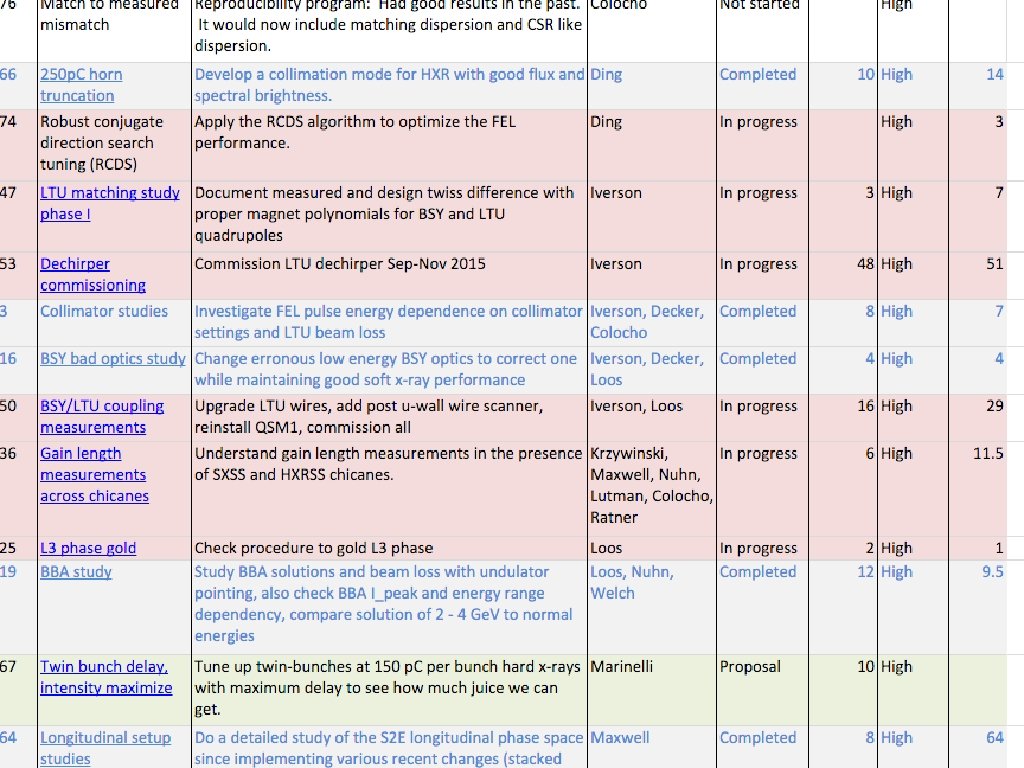Open the 'Longitudinal setup studies' link
Image resolution: width=1024 pixels, height=768 pixels.
[105, 748]
